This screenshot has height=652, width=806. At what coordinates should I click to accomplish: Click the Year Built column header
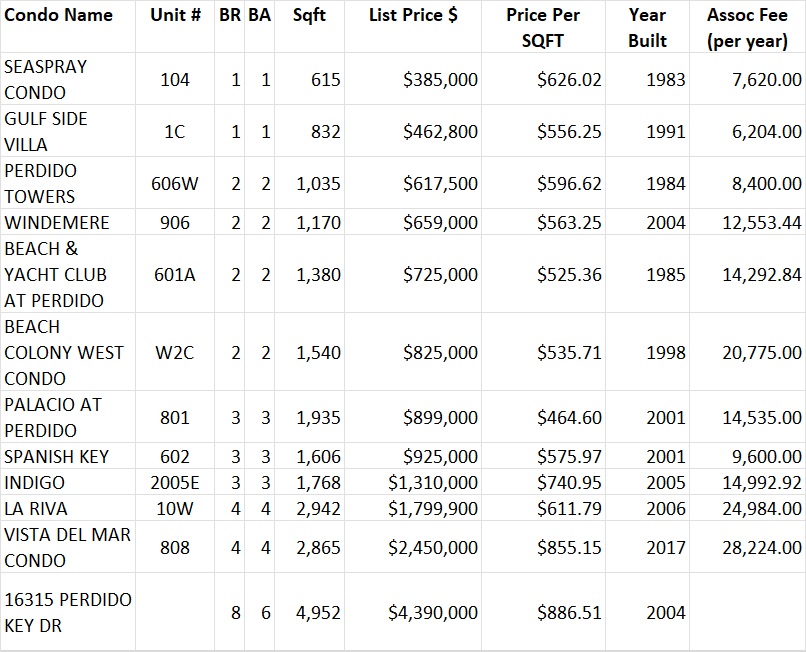pyautogui.click(x=647, y=28)
